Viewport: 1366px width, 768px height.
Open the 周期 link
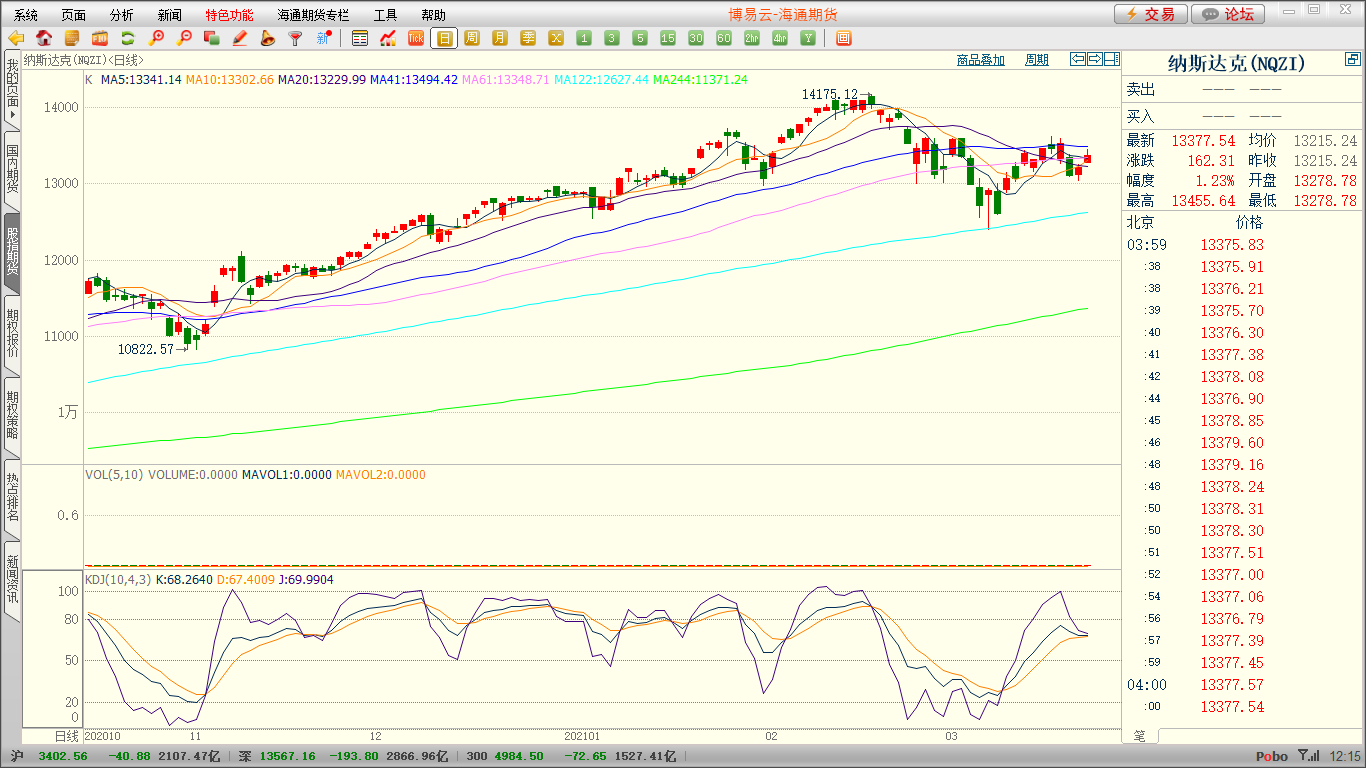[1037, 60]
